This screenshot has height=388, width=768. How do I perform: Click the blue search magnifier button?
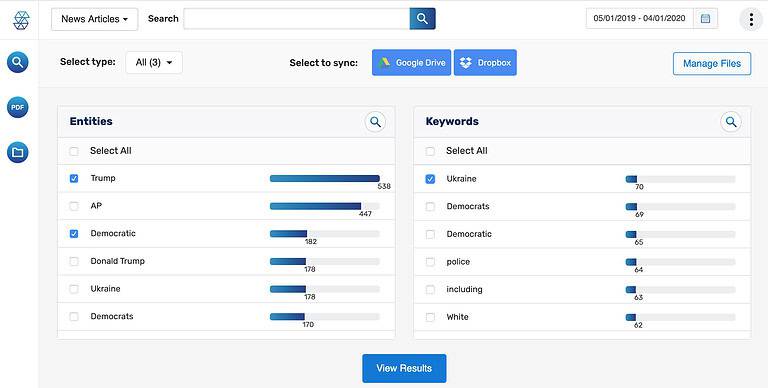422,19
